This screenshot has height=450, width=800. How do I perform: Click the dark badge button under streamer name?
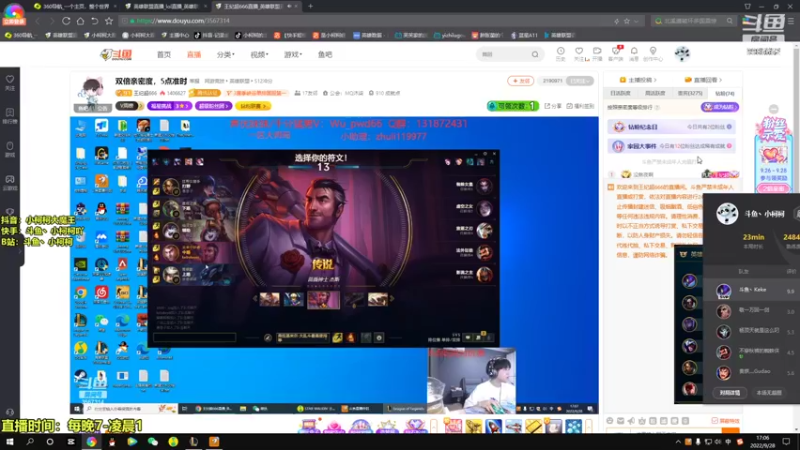click(130, 106)
